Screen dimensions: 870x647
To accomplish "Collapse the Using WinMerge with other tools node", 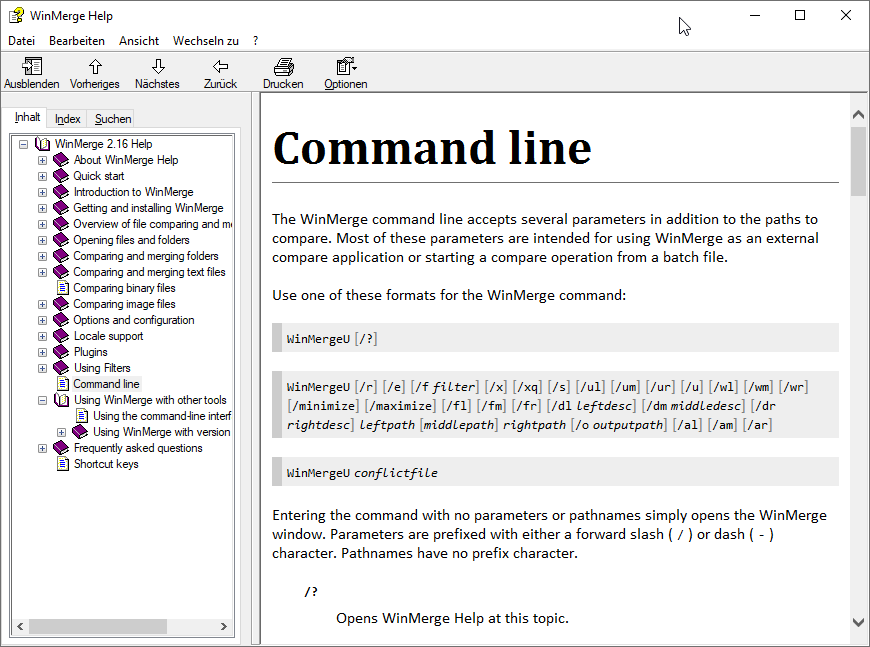I will point(42,400).
